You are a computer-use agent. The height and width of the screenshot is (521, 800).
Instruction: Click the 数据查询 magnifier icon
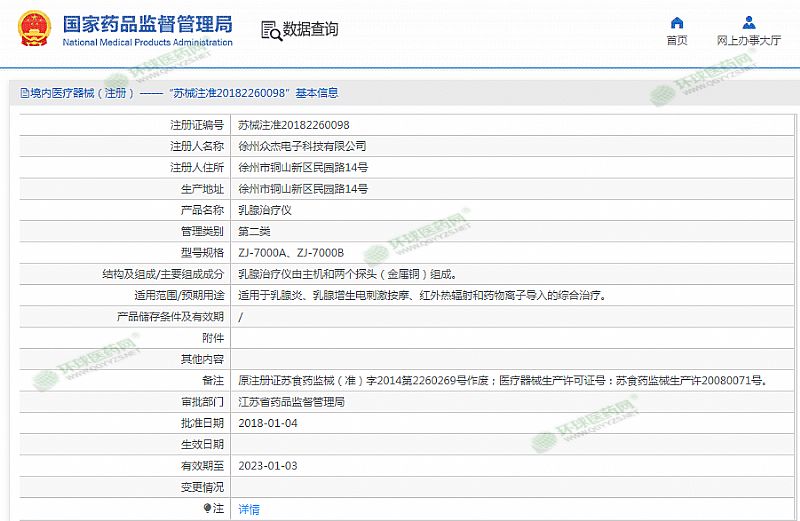pyautogui.click(x=270, y=30)
